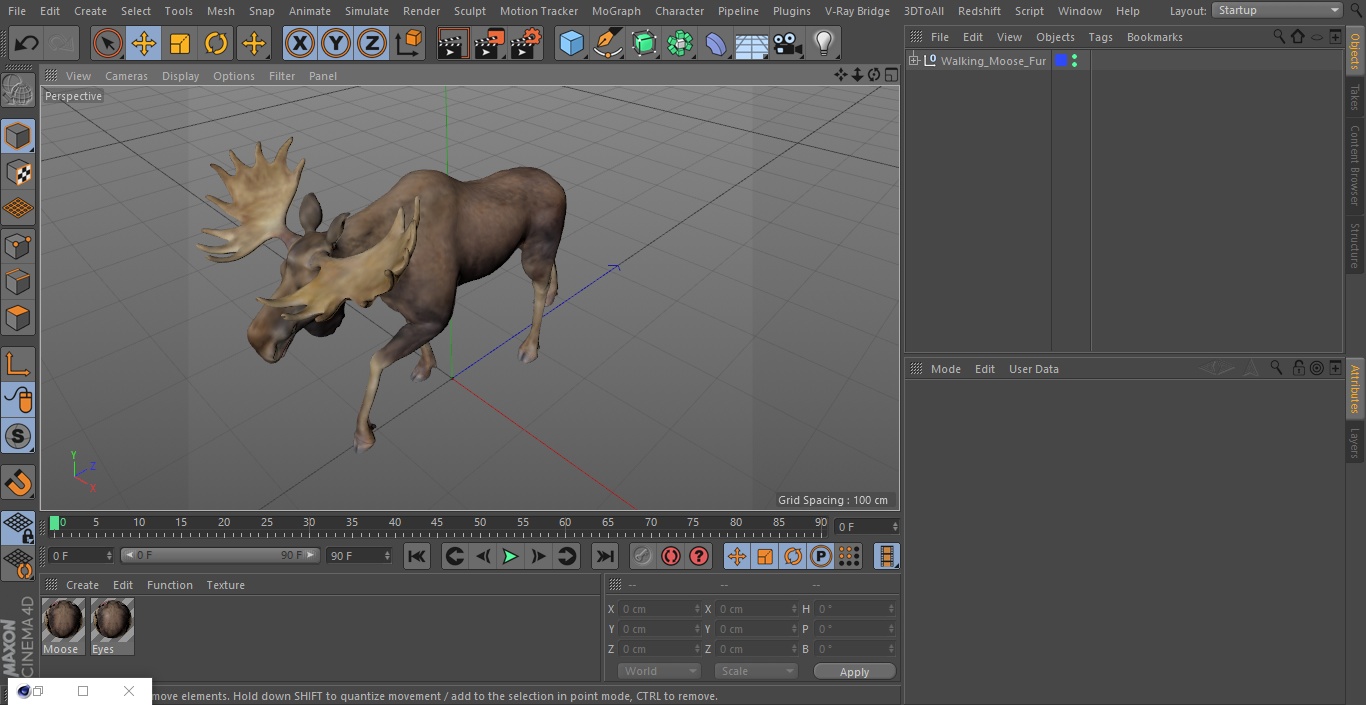Toggle Y axis lock

pyautogui.click(x=335, y=43)
